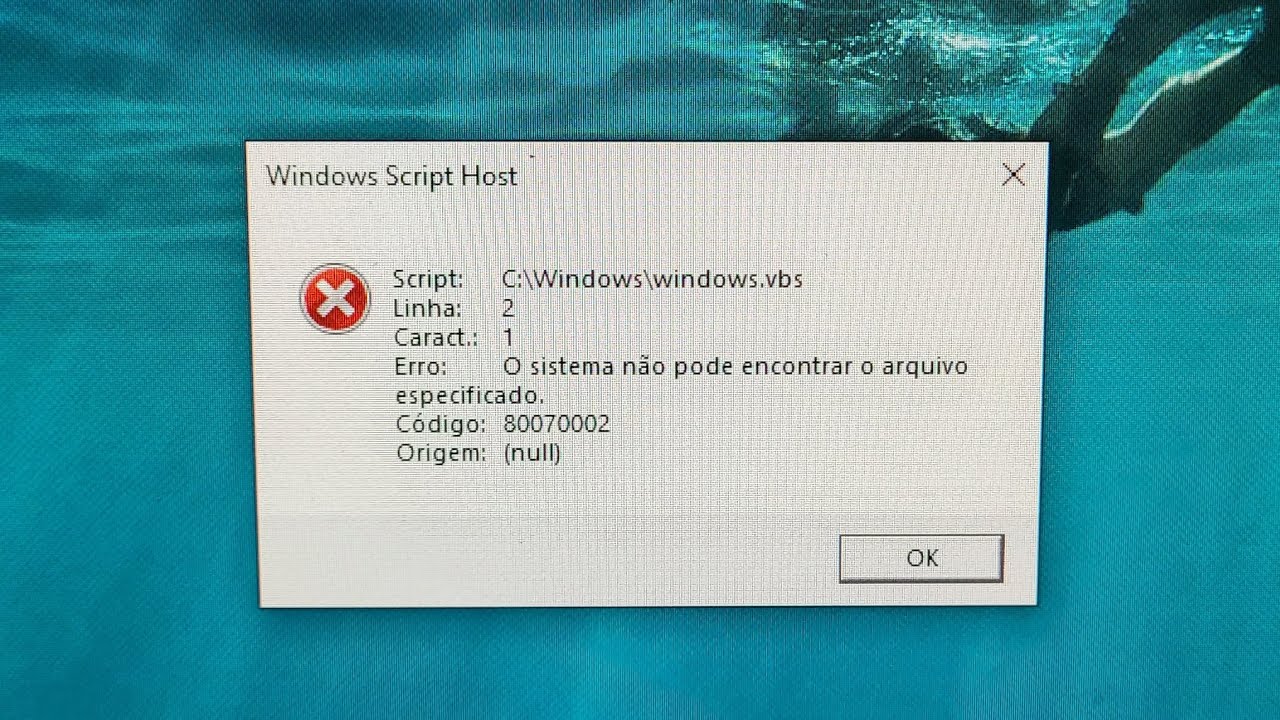The height and width of the screenshot is (720, 1280).
Task: Click the error code 80070002
Action: point(557,424)
